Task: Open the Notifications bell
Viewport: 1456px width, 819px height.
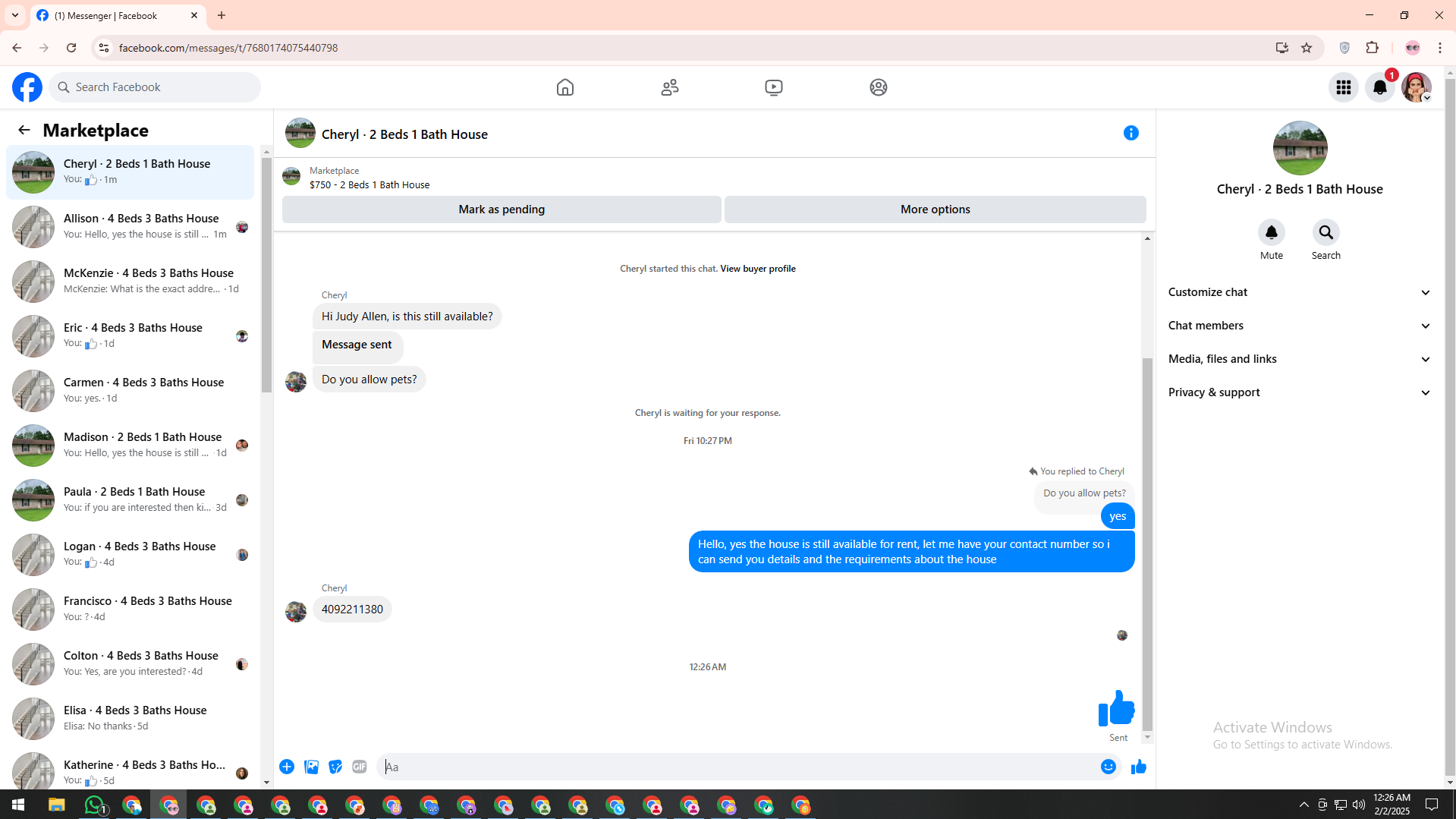Action: coord(1380,87)
